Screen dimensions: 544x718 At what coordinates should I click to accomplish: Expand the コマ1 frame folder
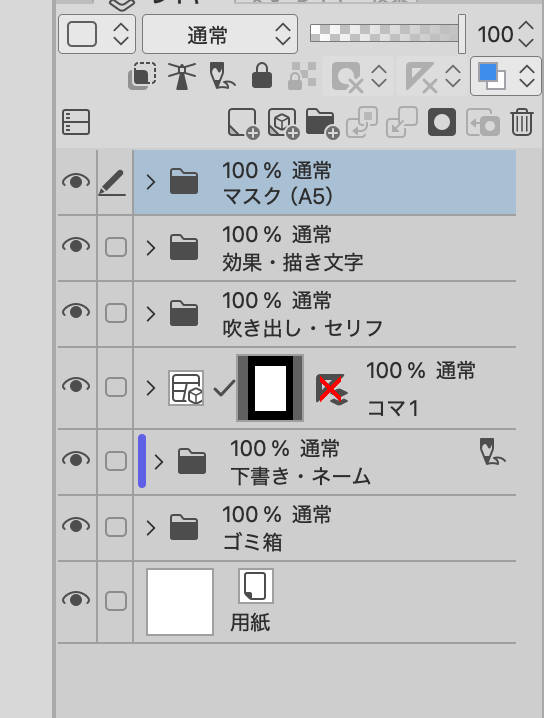click(x=151, y=388)
